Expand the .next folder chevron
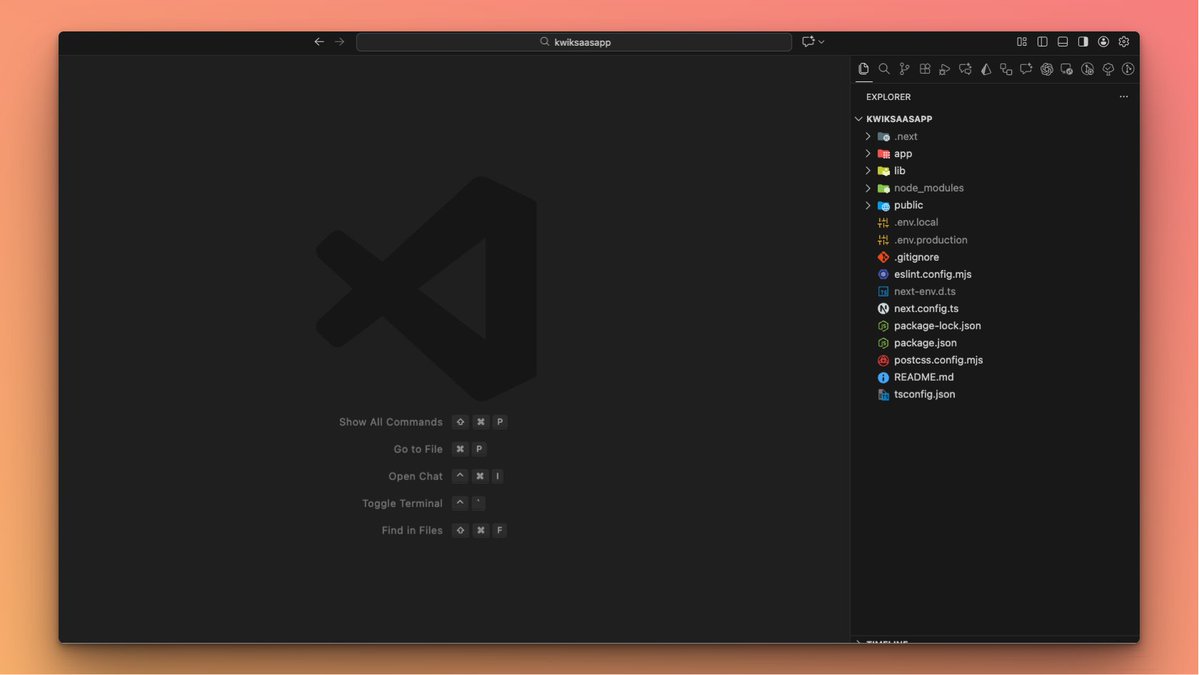1199x675 pixels. pyautogui.click(x=868, y=136)
